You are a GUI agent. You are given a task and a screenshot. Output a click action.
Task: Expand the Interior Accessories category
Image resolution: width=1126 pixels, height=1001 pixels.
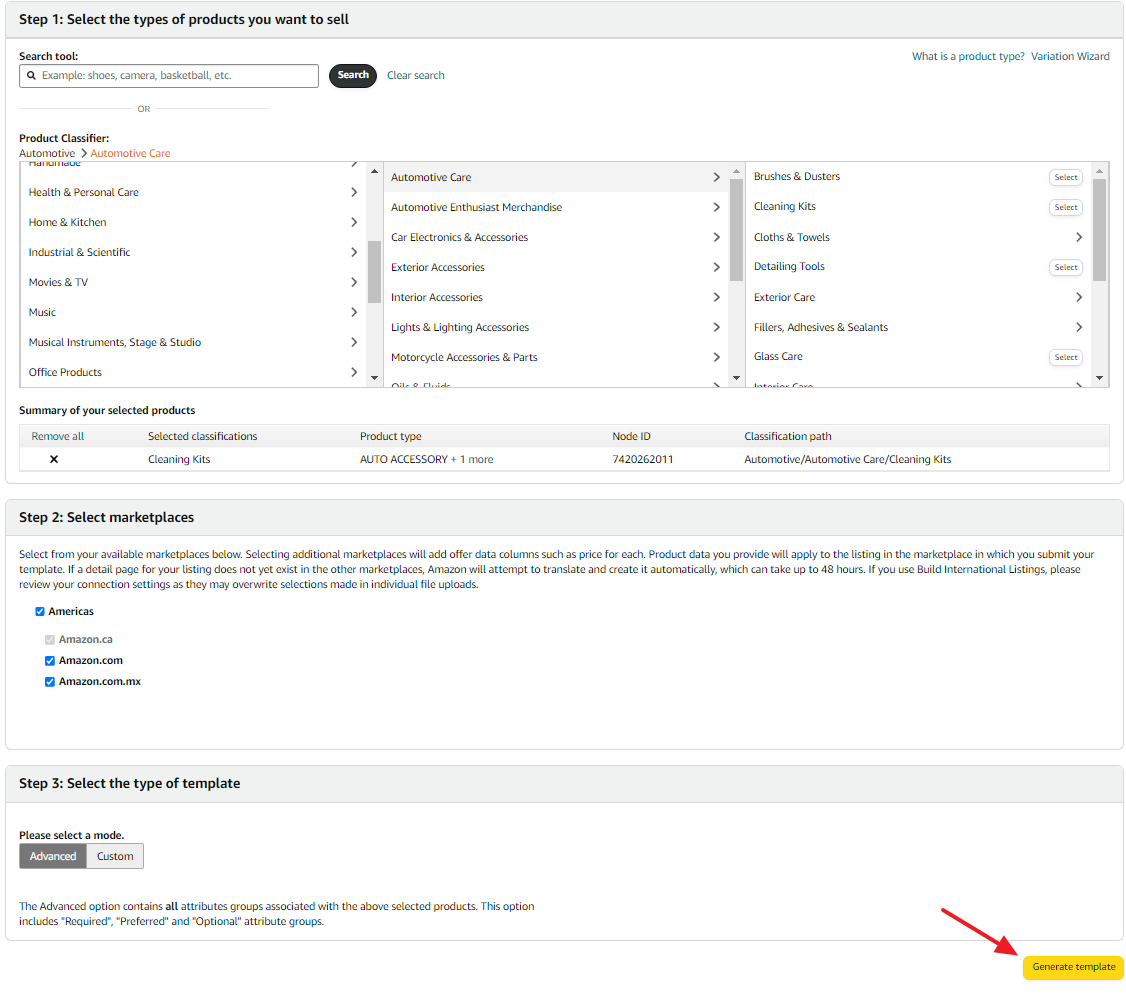(716, 297)
